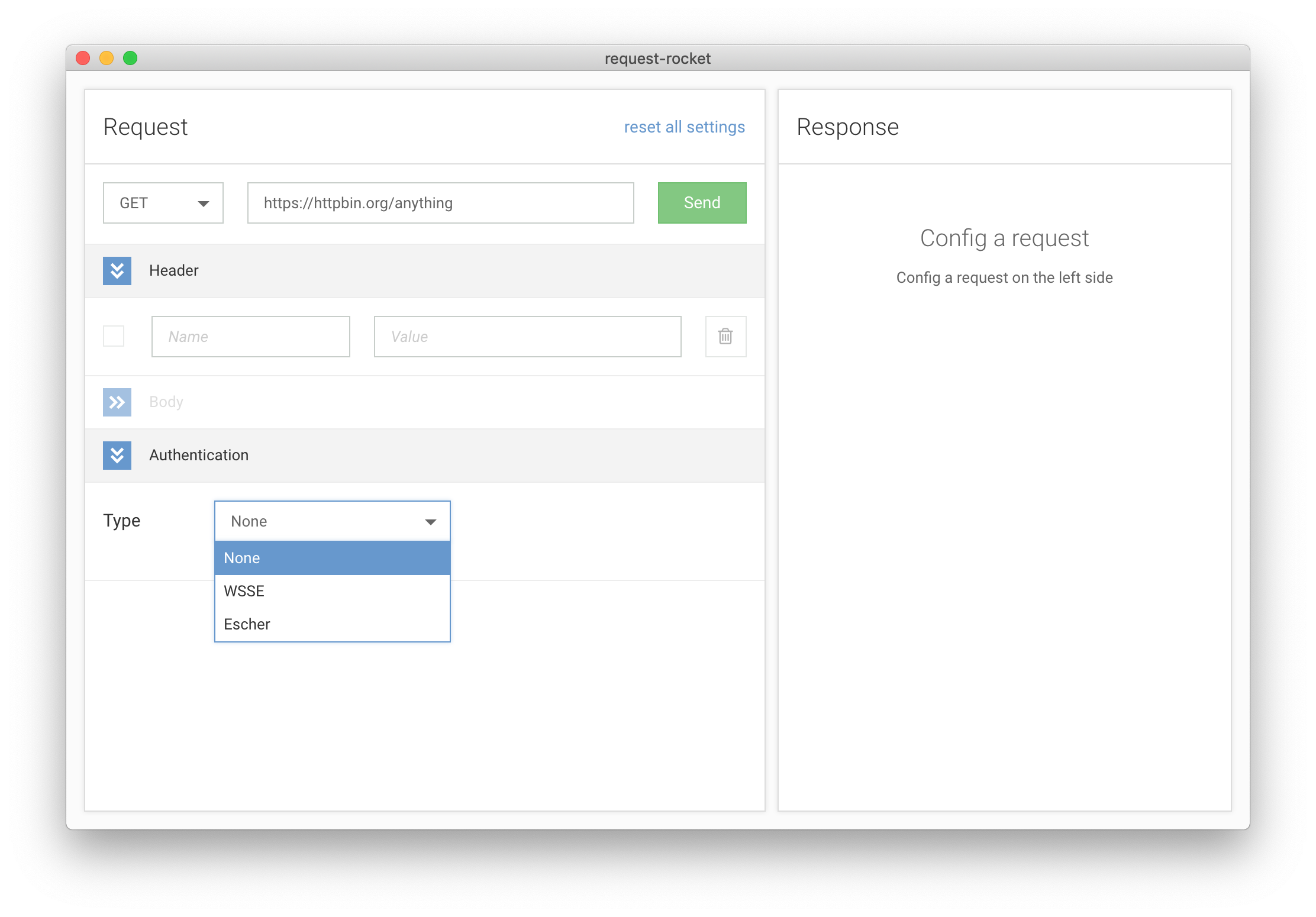
Task: Expand the Body panel chevron icon
Action: pos(117,402)
